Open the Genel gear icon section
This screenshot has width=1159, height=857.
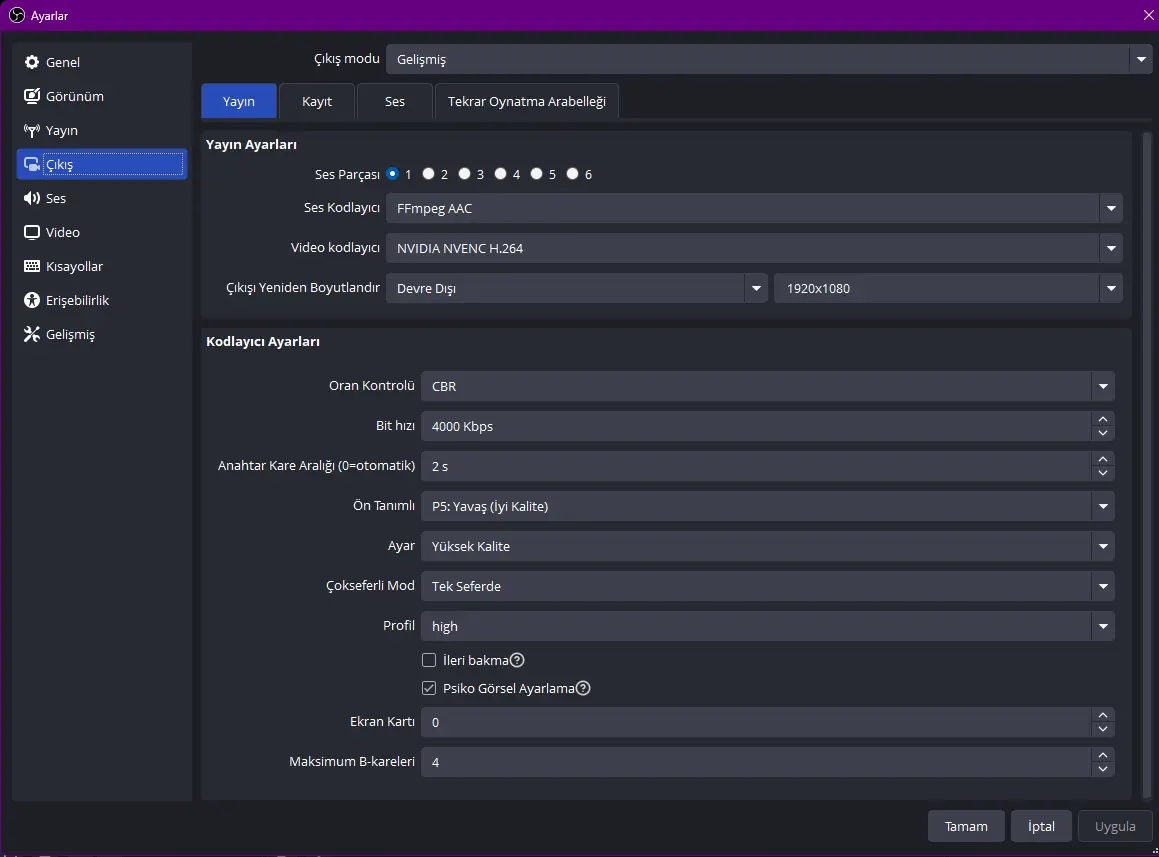click(32, 62)
